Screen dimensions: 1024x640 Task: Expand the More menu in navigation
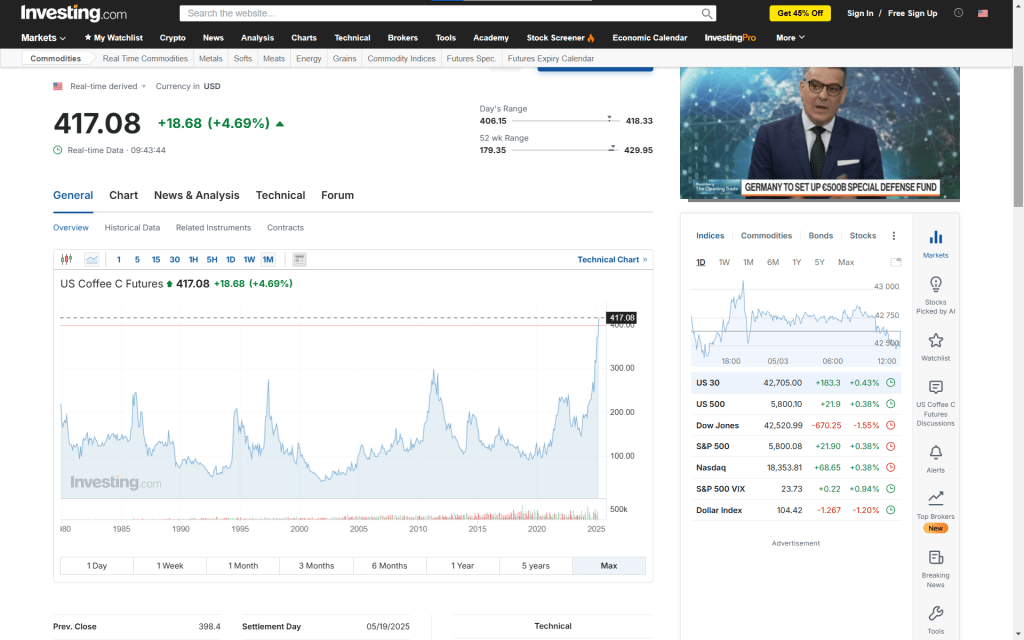coord(790,38)
